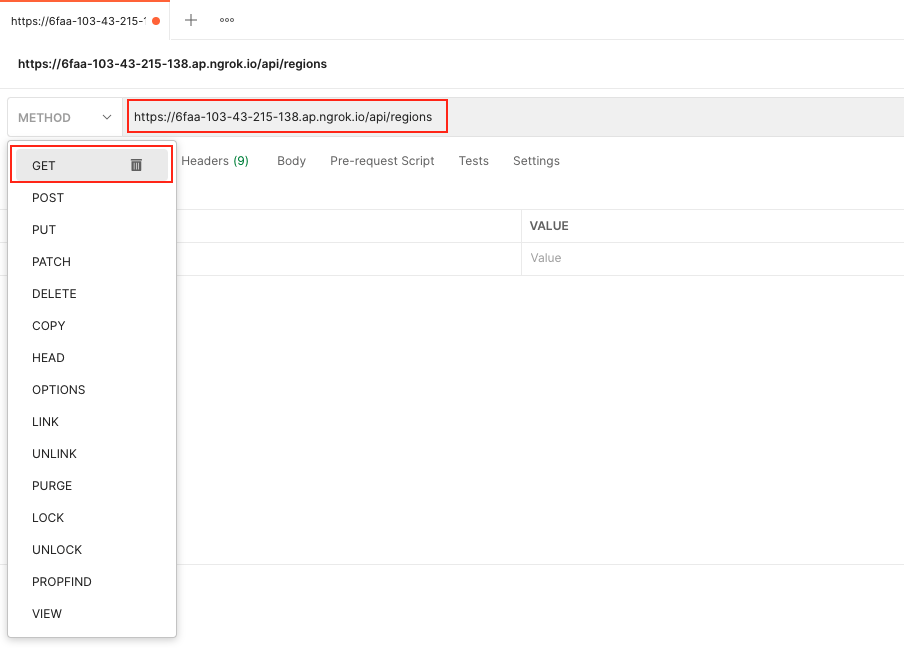Pick PUT request method
Image resolution: width=904 pixels, height=648 pixels.
44,230
